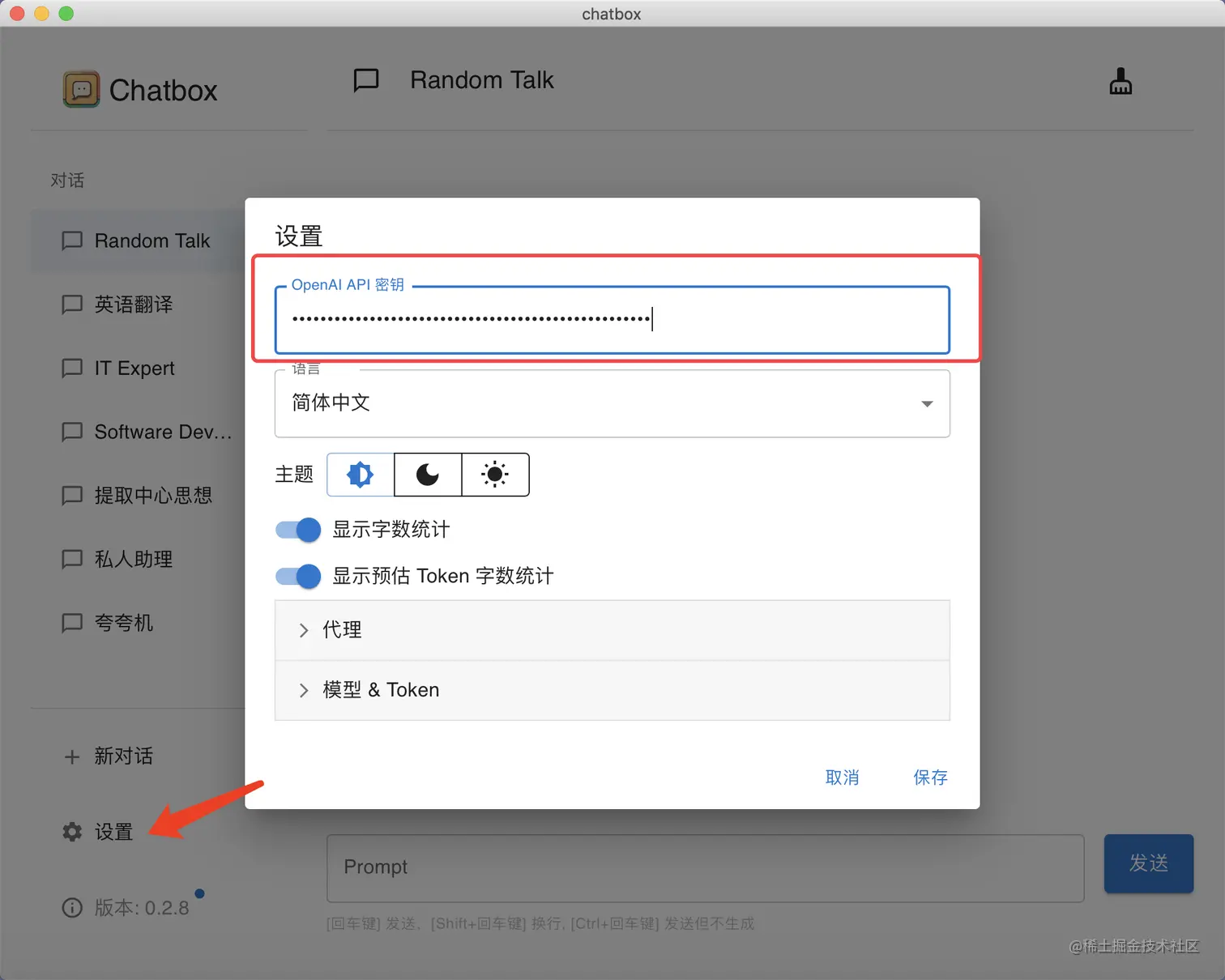The width and height of the screenshot is (1225, 980).
Task: Toggle the 显示预估 Token 字数统计 switch
Action: pos(298,576)
